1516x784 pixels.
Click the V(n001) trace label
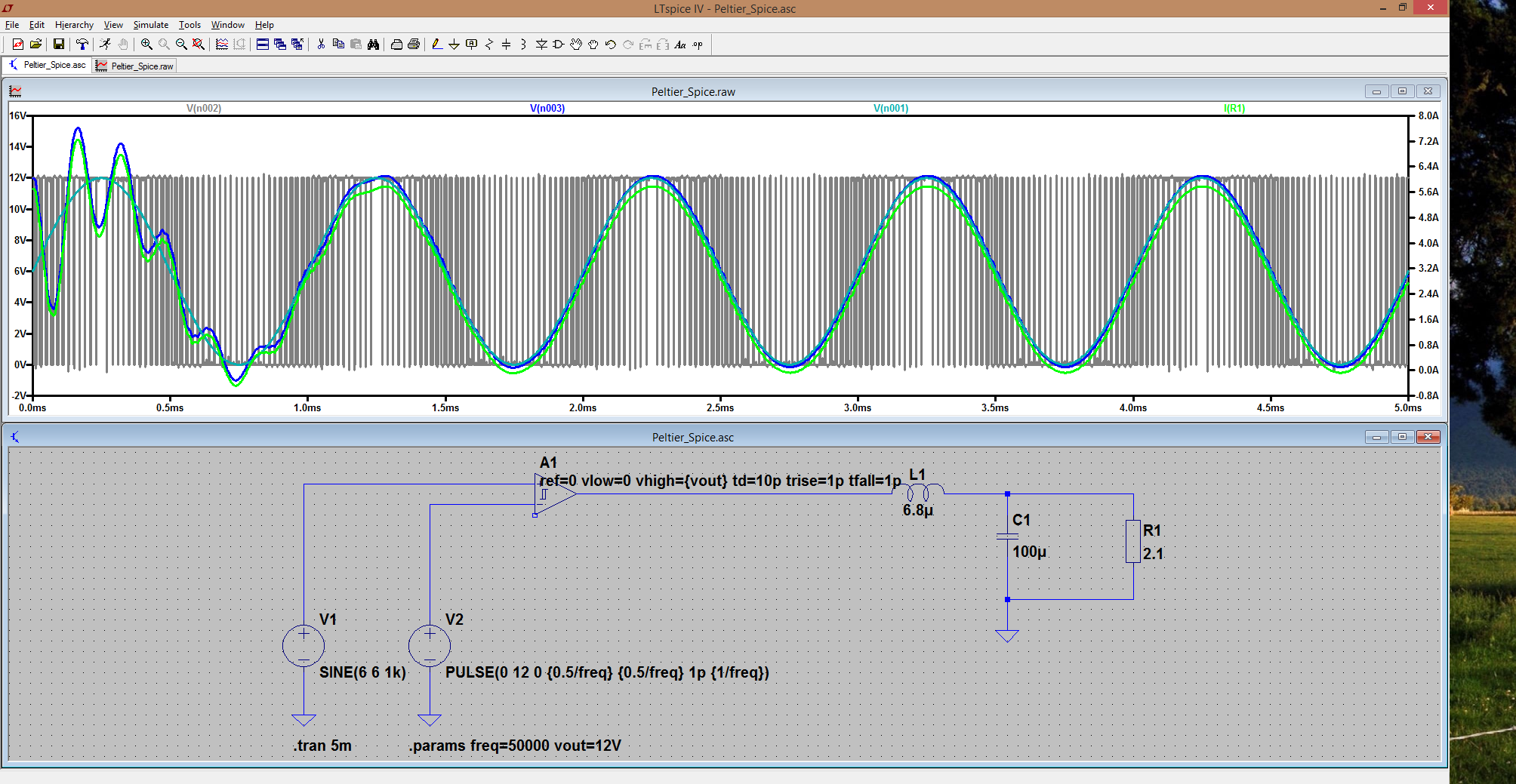[891, 108]
